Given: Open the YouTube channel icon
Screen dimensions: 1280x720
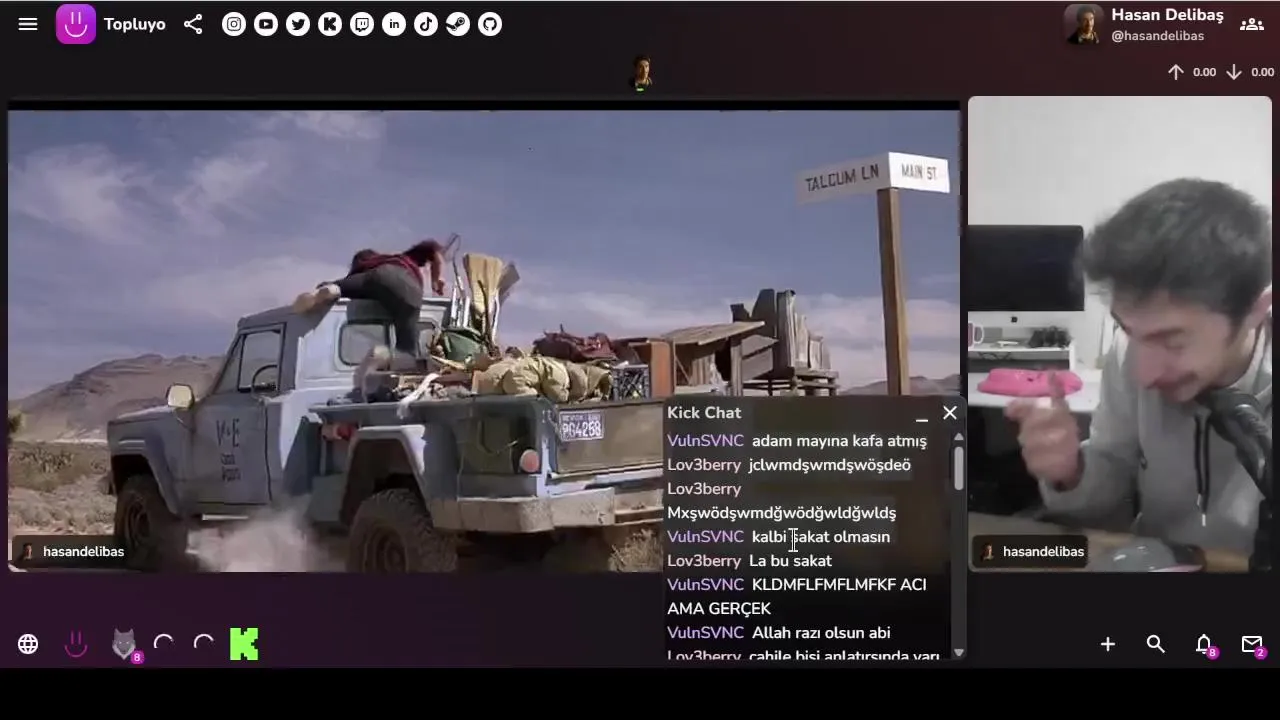Looking at the screenshot, I should pyautogui.click(x=266, y=24).
